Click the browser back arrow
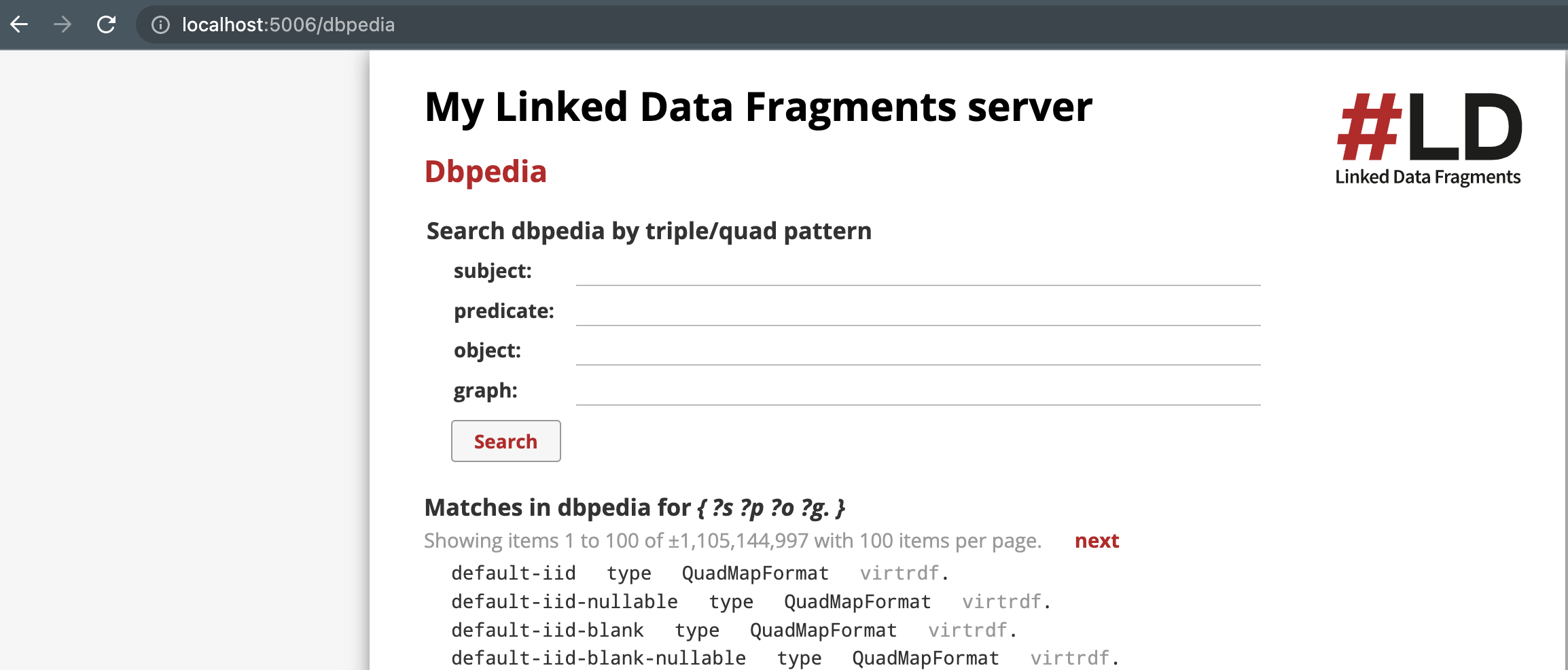The width and height of the screenshot is (1568, 670). tap(20, 25)
